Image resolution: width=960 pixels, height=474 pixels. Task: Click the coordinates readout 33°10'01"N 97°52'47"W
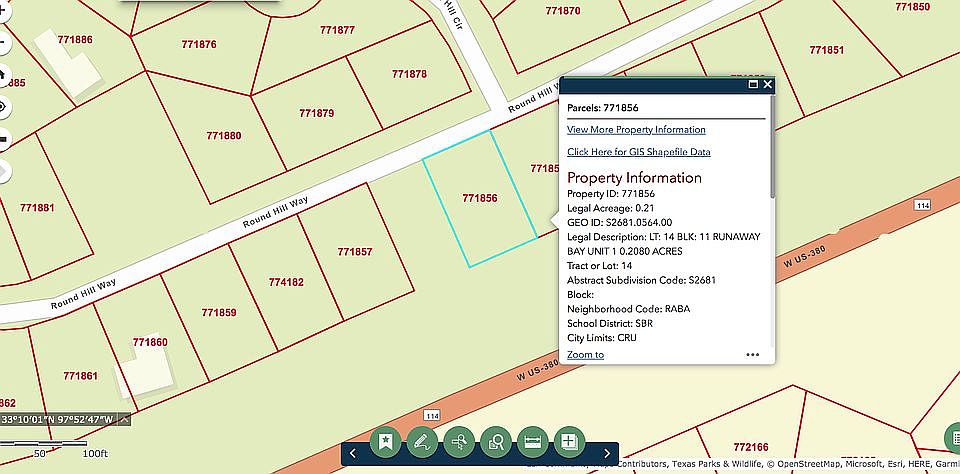(58, 419)
